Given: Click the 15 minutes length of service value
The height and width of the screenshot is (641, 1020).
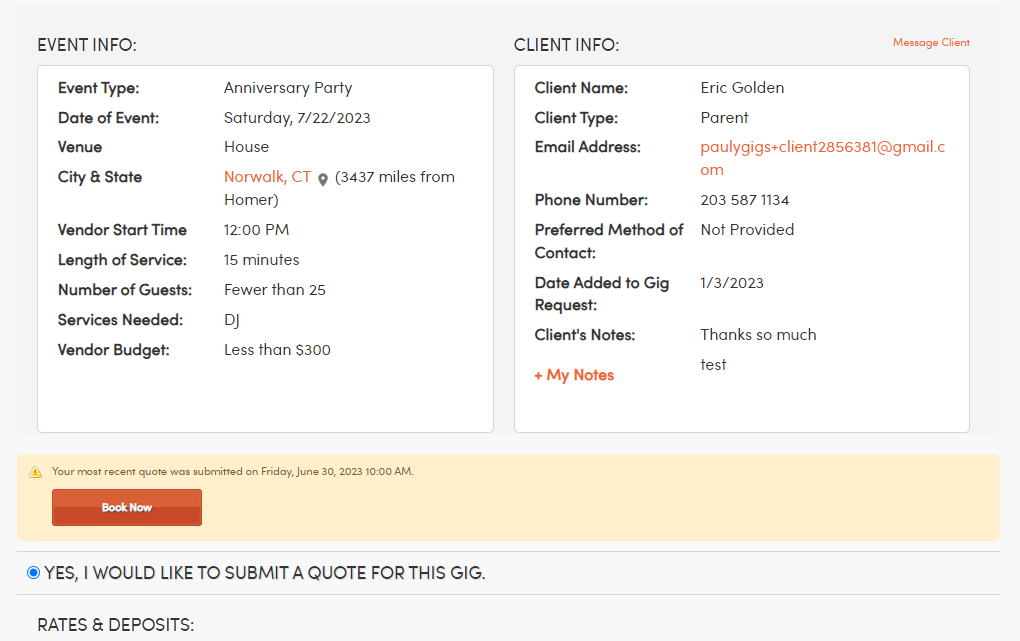Looking at the screenshot, I should 262,260.
